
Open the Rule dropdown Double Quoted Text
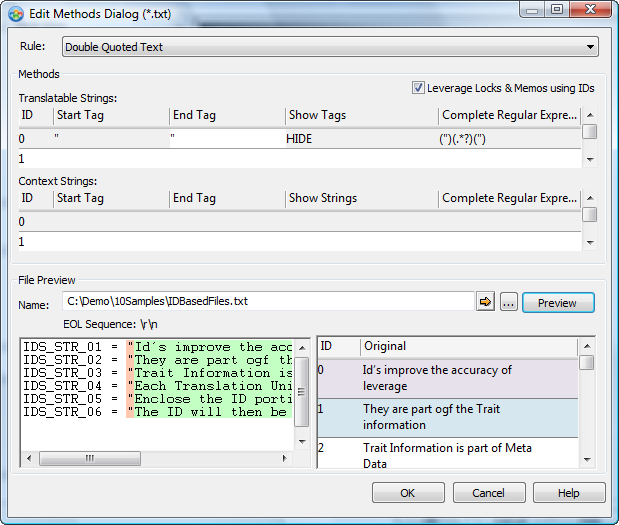click(330, 47)
